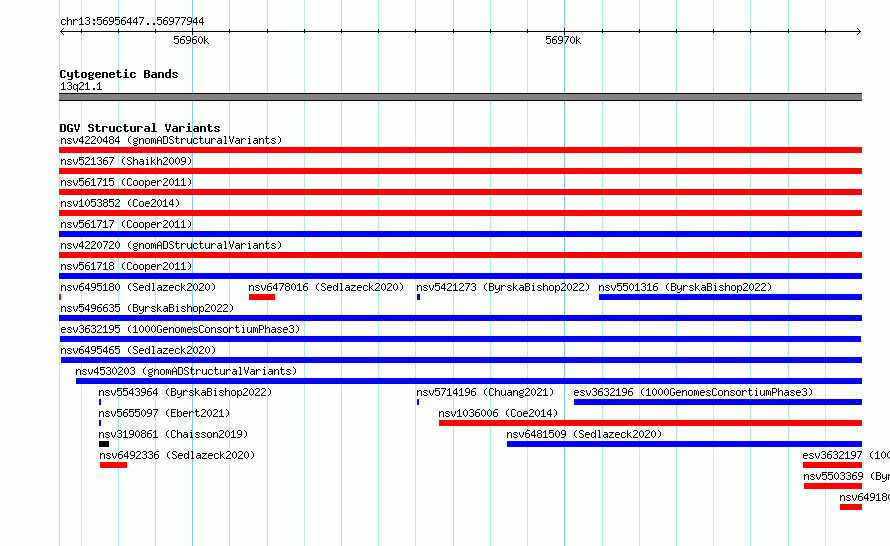Click the blue bar of nsv561717
Image resolution: width=890 pixels, height=546 pixels.
[x=460, y=234]
